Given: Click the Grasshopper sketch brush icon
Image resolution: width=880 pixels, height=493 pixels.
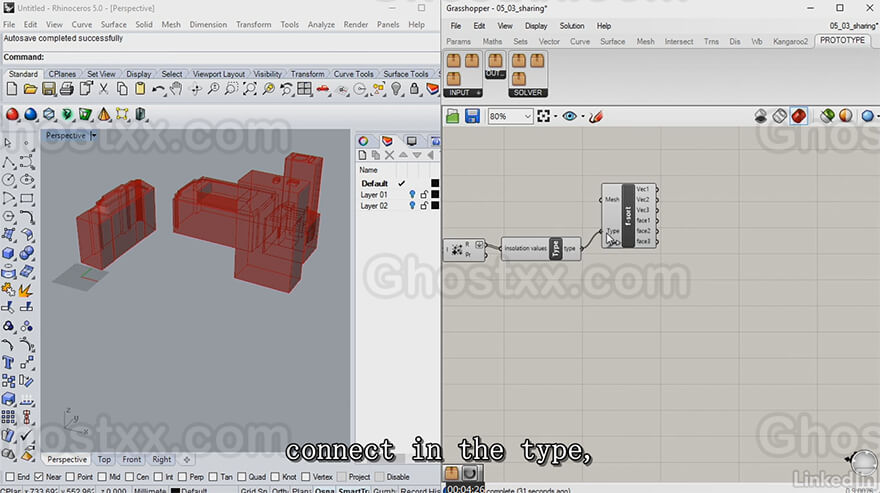Looking at the screenshot, I should pos(596,116).
